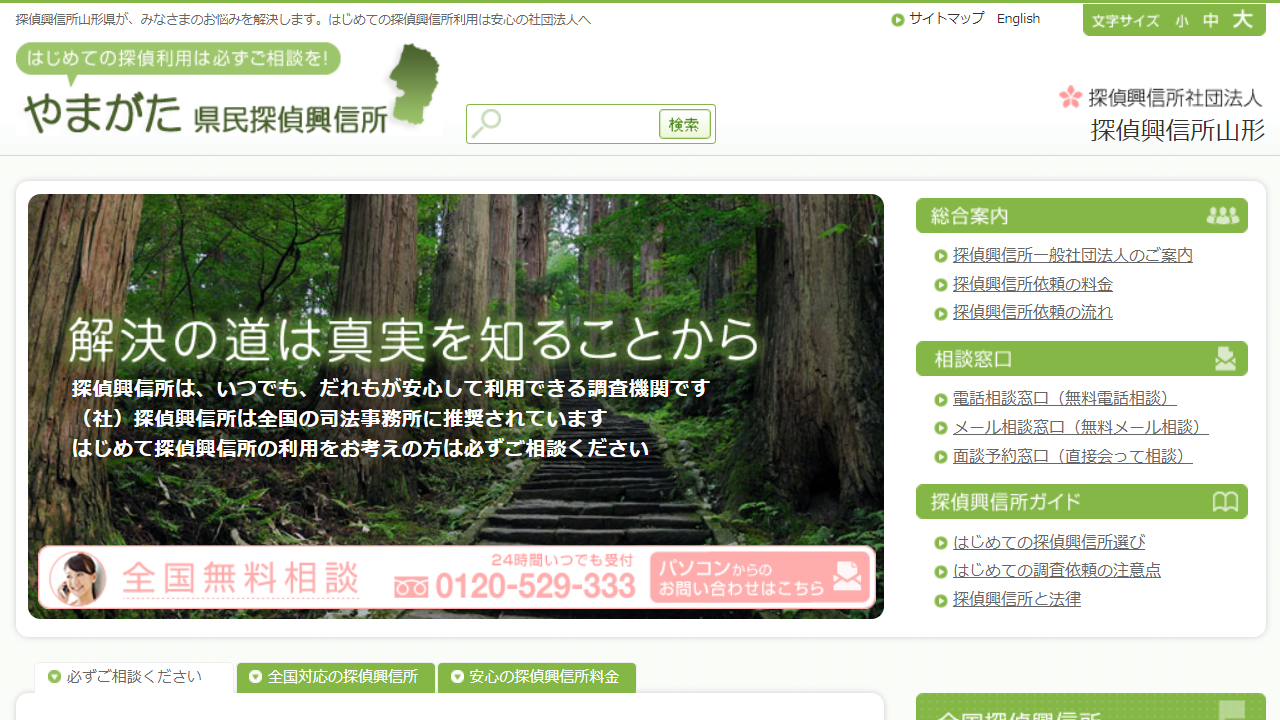Click the people icon on 総合案内 header

pos(1222,215)
